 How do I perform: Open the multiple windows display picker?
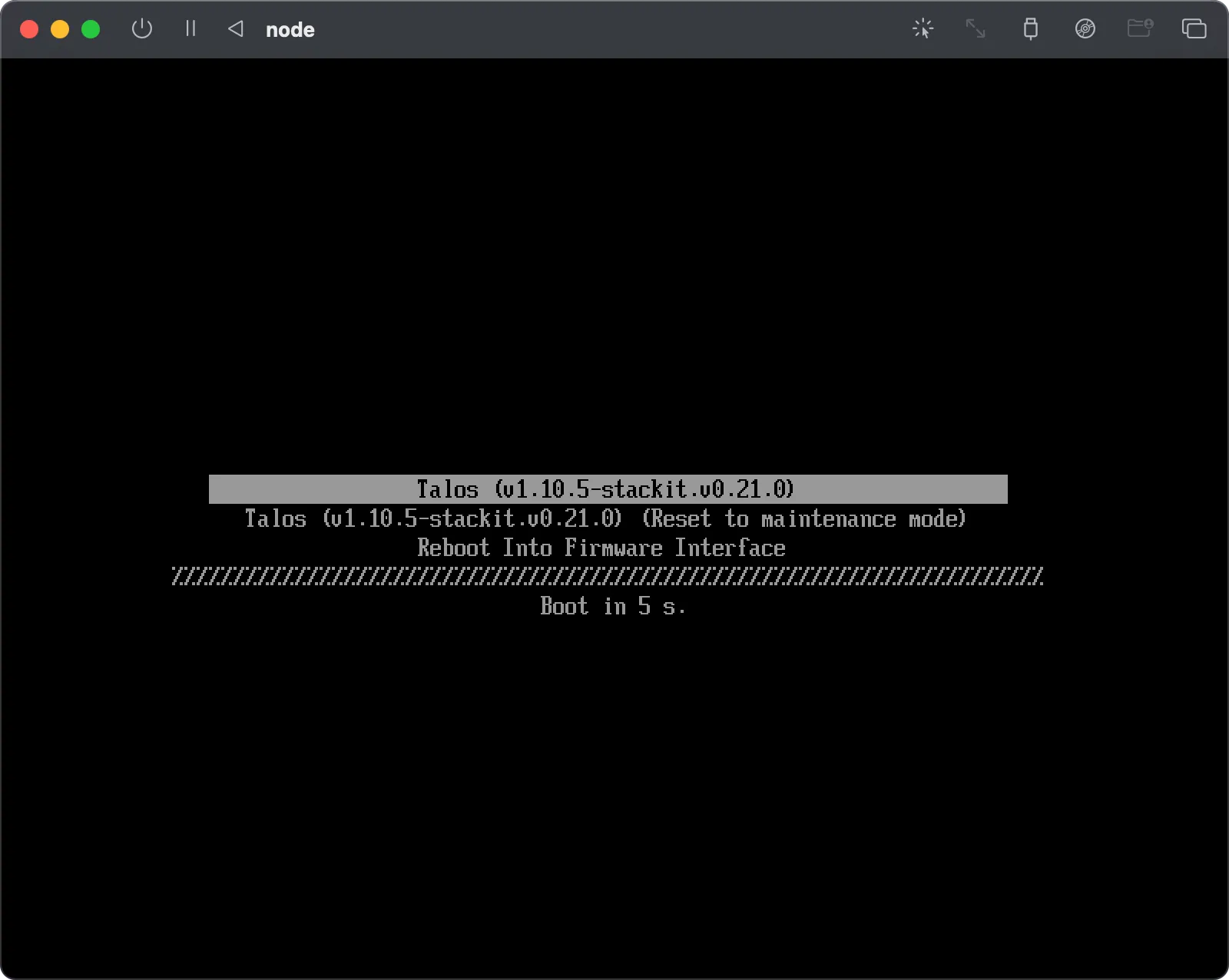(x=1195, y=29)
